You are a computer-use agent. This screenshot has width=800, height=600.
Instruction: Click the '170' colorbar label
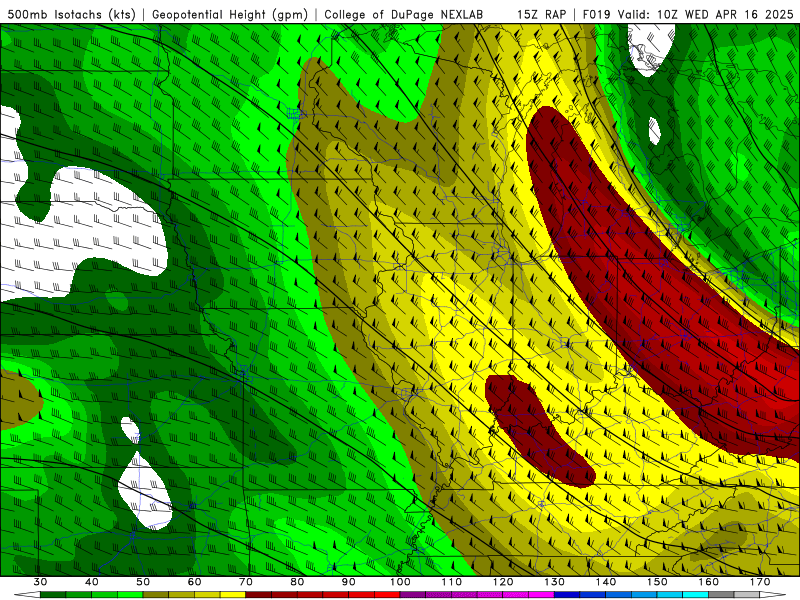760,582
